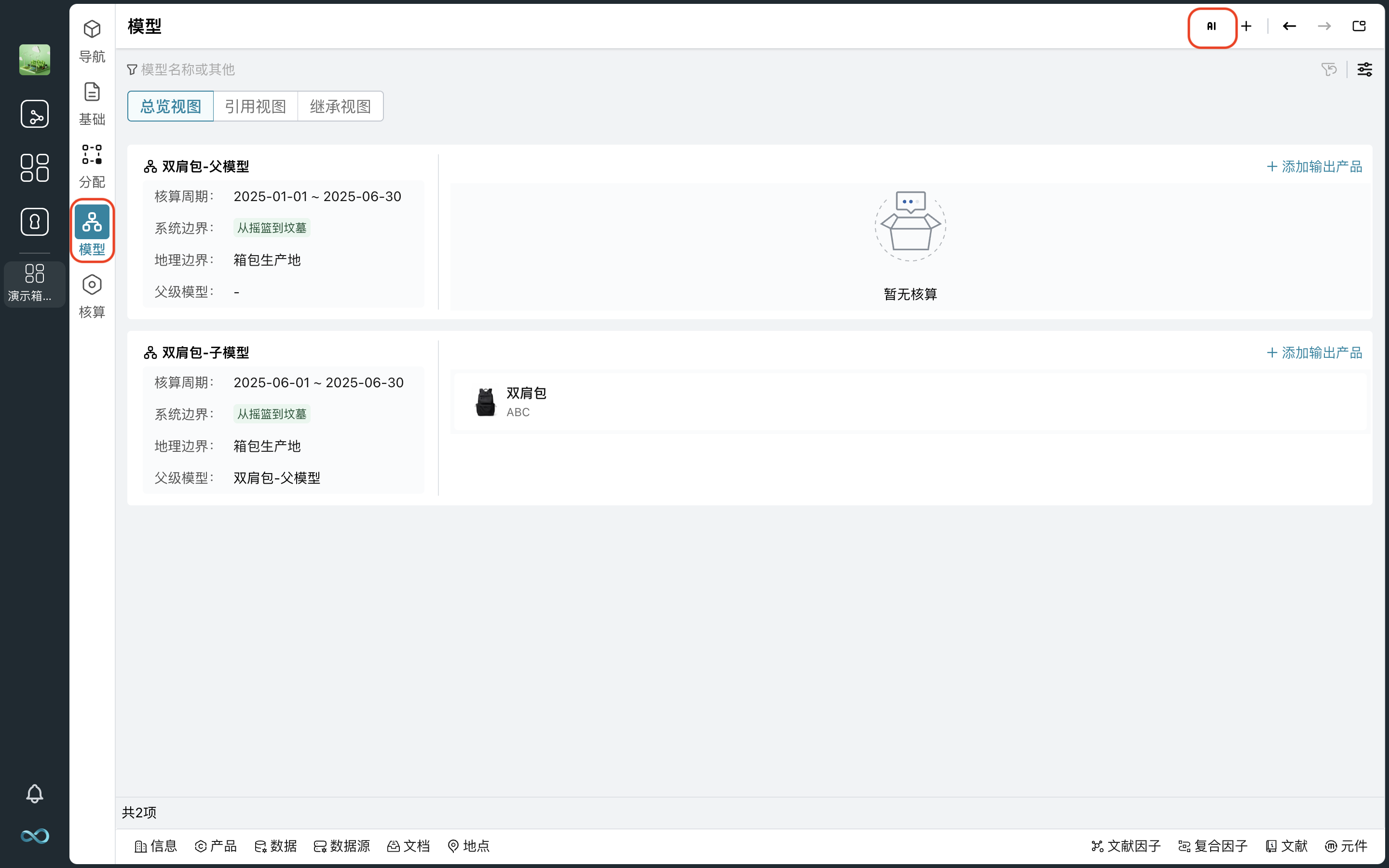Open filter settings sliders icon
Screen dimensions: 1389x868
1364,69
